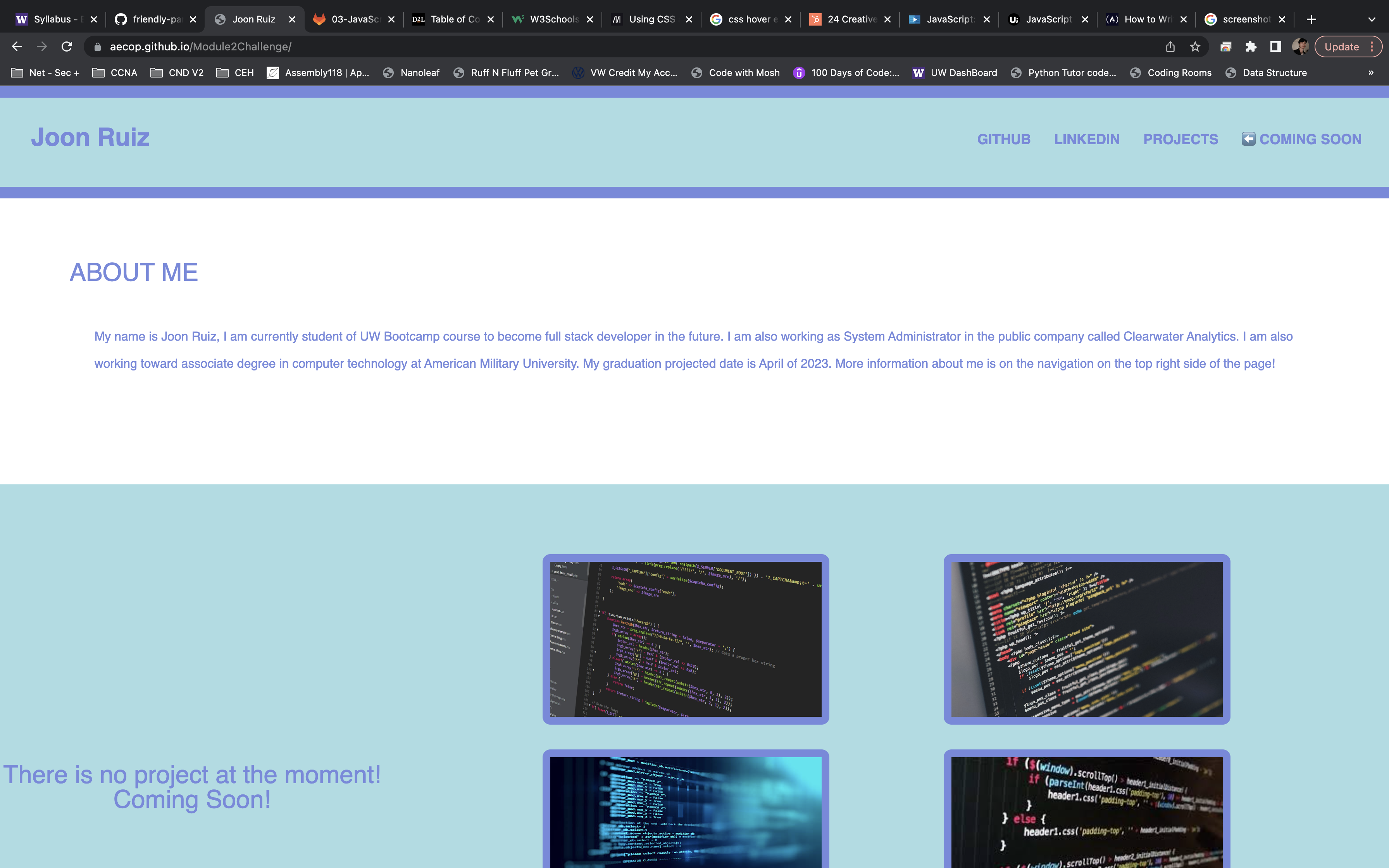This screenshot has height=868, width=1389.
Task: Open the extensions puzzle icon
Action: tap(1251, 46)
